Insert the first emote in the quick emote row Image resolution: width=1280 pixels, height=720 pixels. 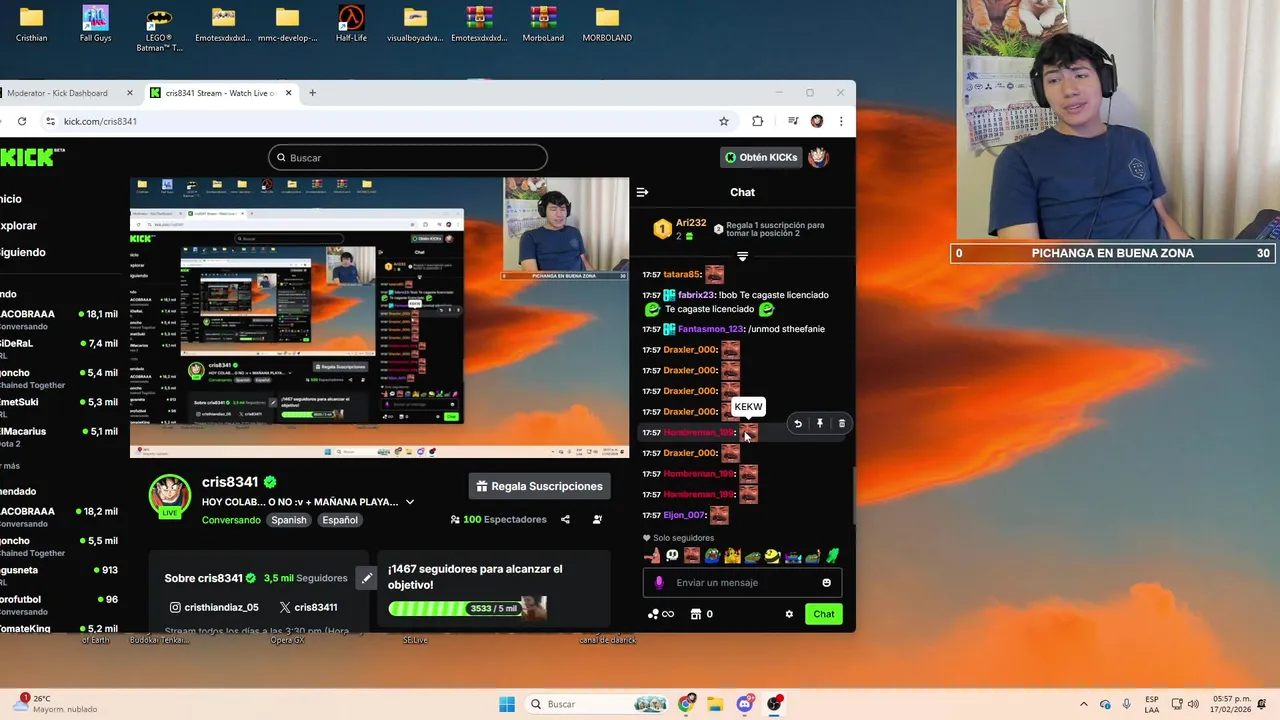point(652,556)
